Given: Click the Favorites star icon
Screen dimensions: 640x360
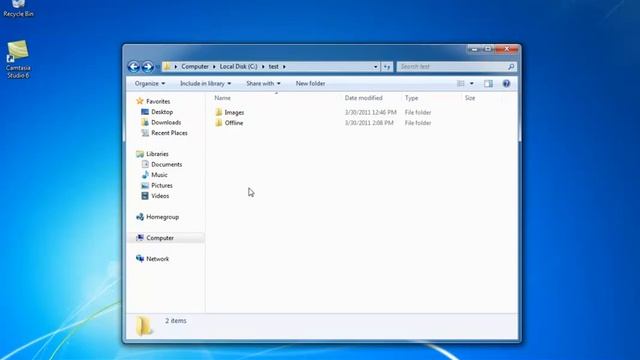Looking at the screenshot, I should tap(140, 101).
